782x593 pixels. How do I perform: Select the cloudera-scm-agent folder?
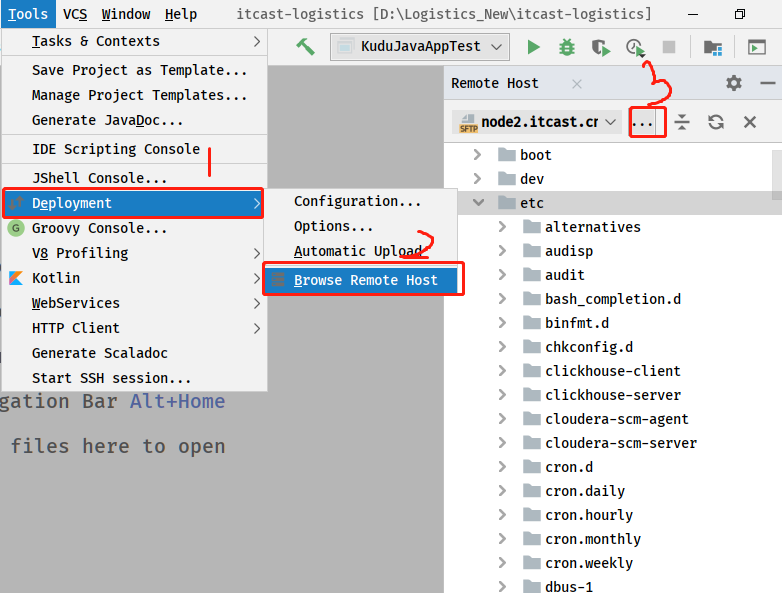pyautogui.click(x=613, y=419)
